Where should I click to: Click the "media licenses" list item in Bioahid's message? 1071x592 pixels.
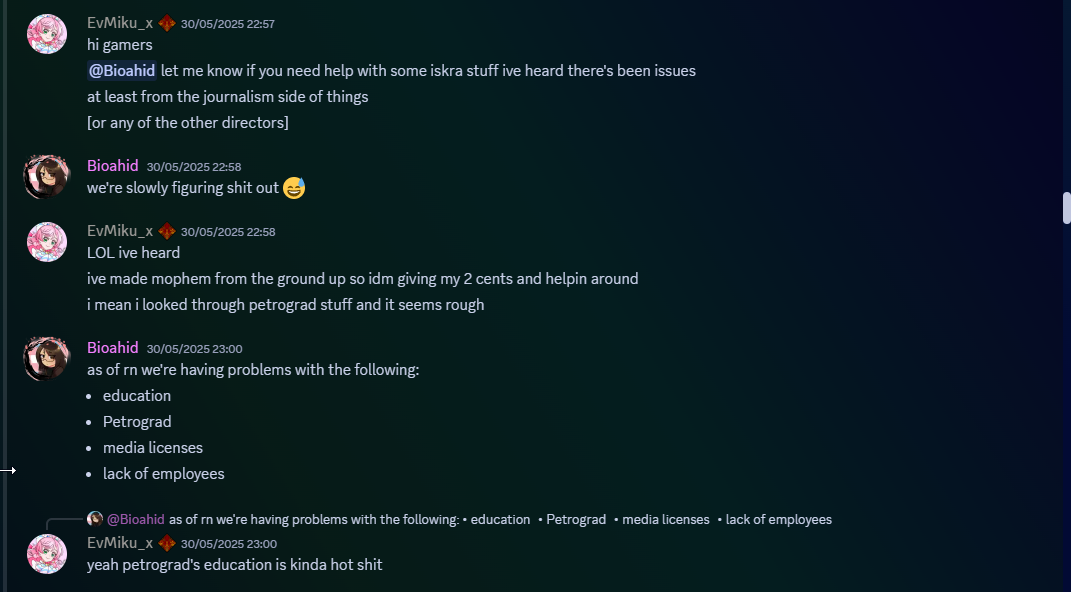coord(153,447)
